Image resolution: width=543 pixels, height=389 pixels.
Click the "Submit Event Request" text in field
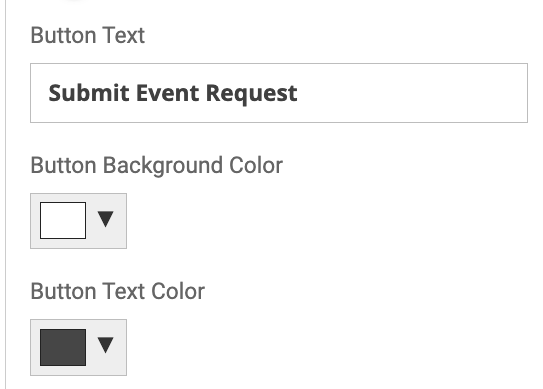pos(173,94)
